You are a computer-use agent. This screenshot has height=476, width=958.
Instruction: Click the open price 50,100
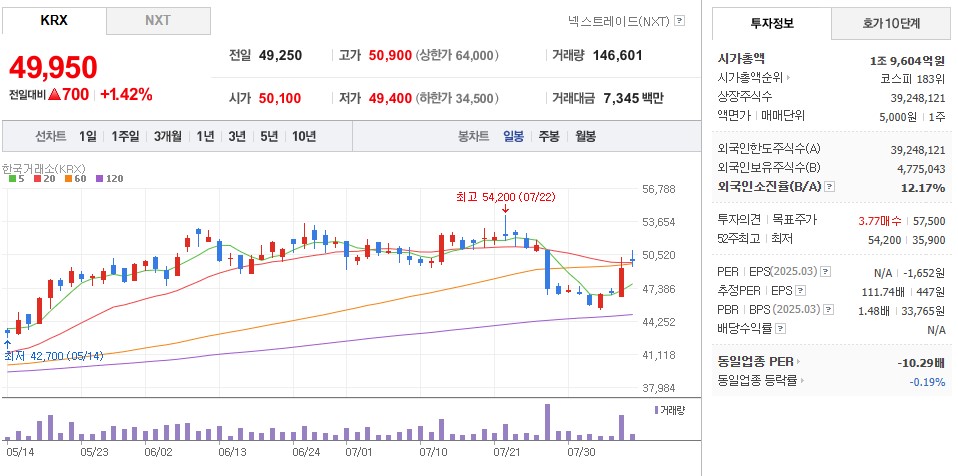(x=280, y=98)
